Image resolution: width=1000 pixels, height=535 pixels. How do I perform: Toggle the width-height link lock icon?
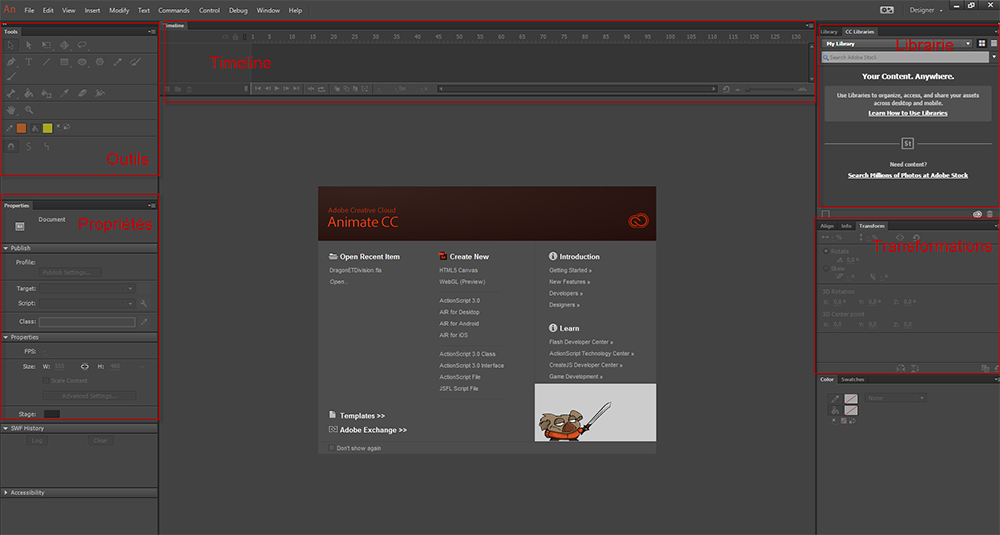85,367
